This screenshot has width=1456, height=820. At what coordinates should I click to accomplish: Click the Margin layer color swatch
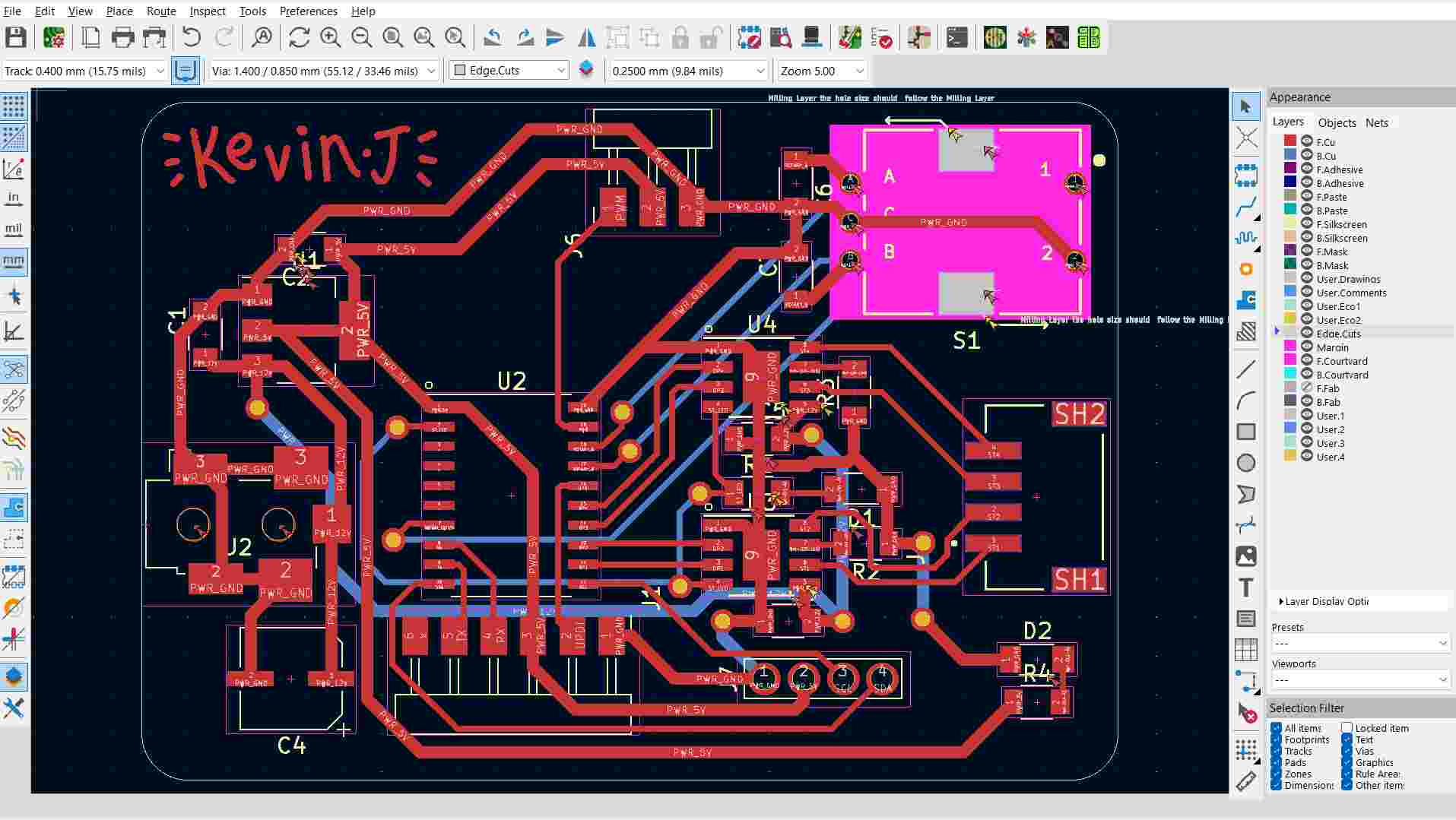[1290, 347]
